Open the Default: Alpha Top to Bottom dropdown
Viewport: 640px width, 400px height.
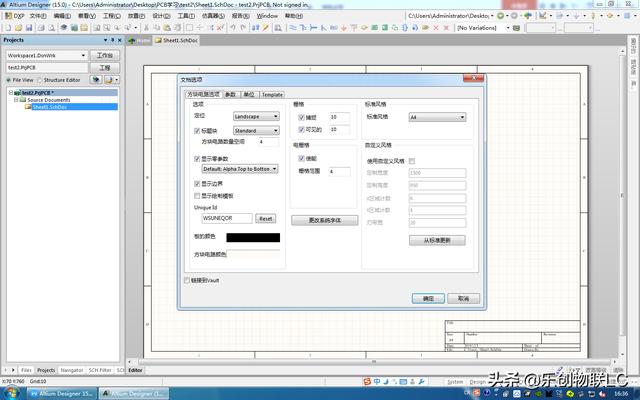240,169
